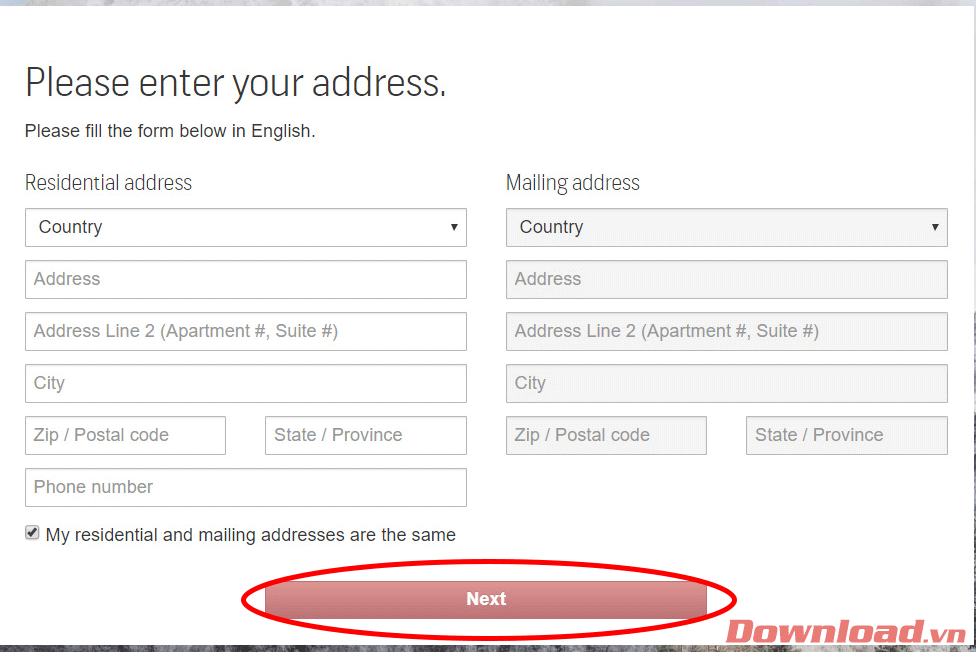Click the "Residential address" section heading

tap(108, 183)
